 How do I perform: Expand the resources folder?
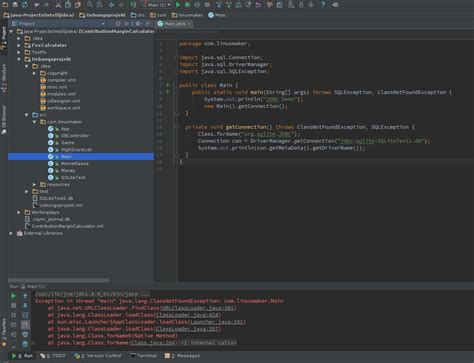point(34,184)
